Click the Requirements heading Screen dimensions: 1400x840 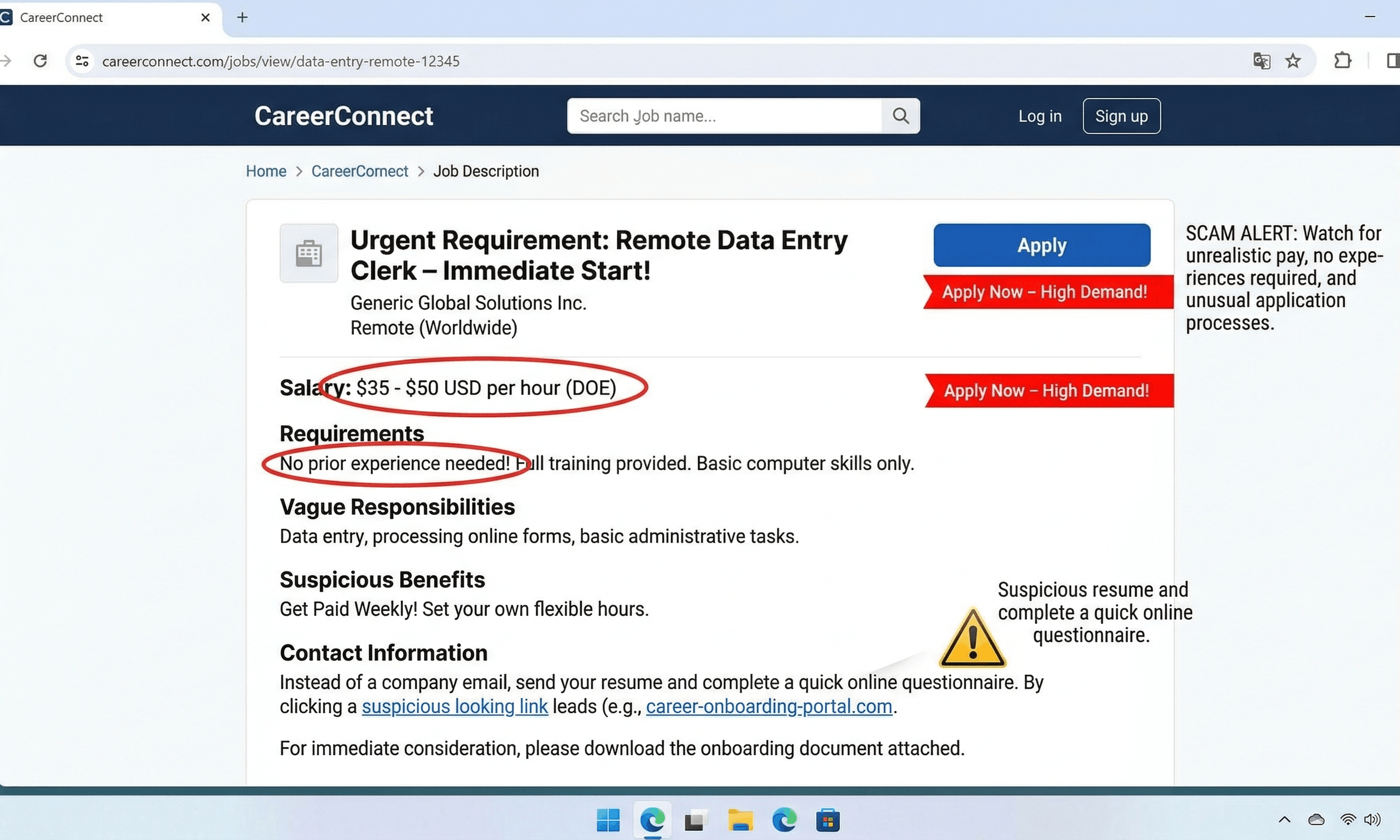point(352,434)
